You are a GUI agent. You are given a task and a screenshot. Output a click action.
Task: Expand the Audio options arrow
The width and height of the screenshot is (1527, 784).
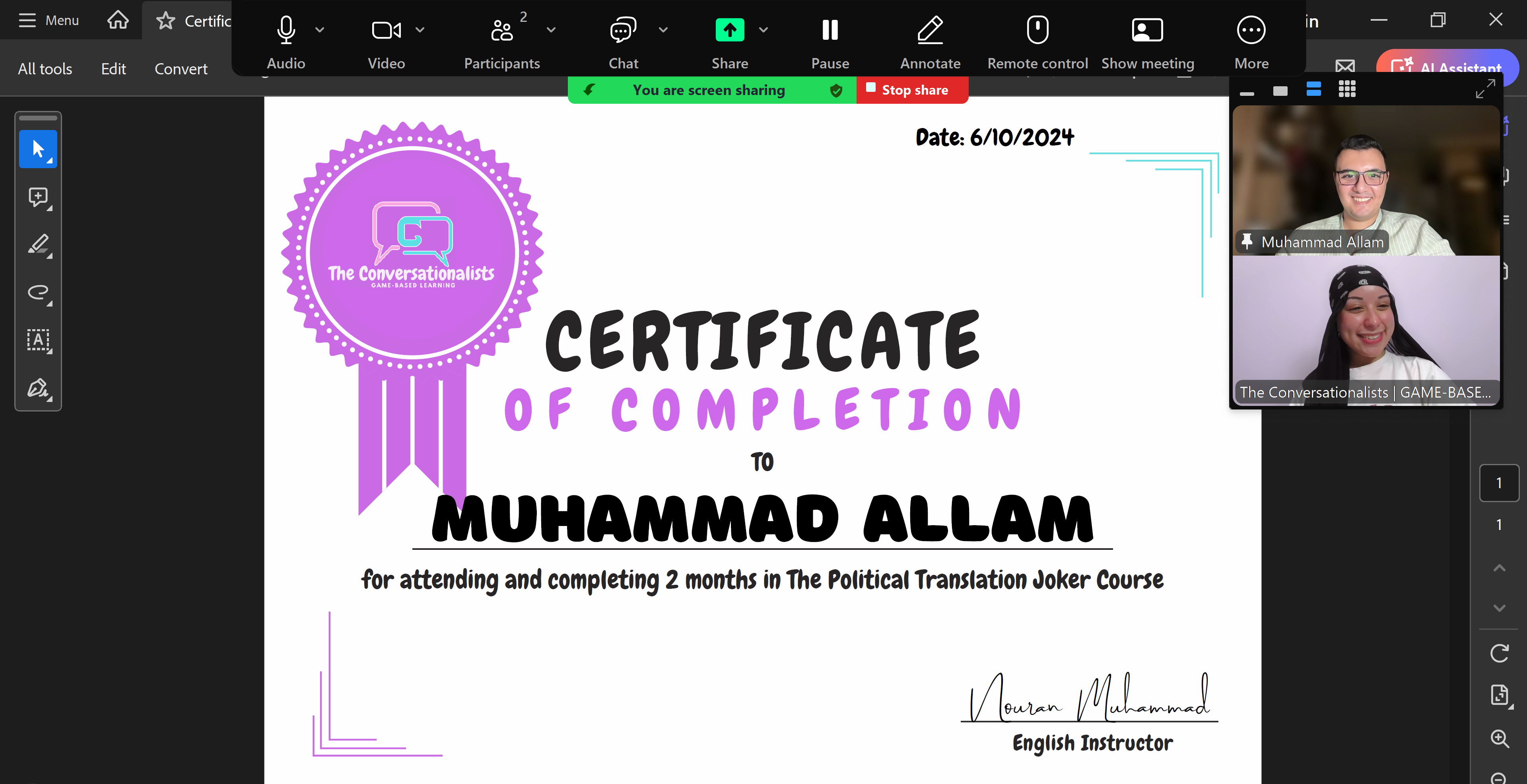319,30
